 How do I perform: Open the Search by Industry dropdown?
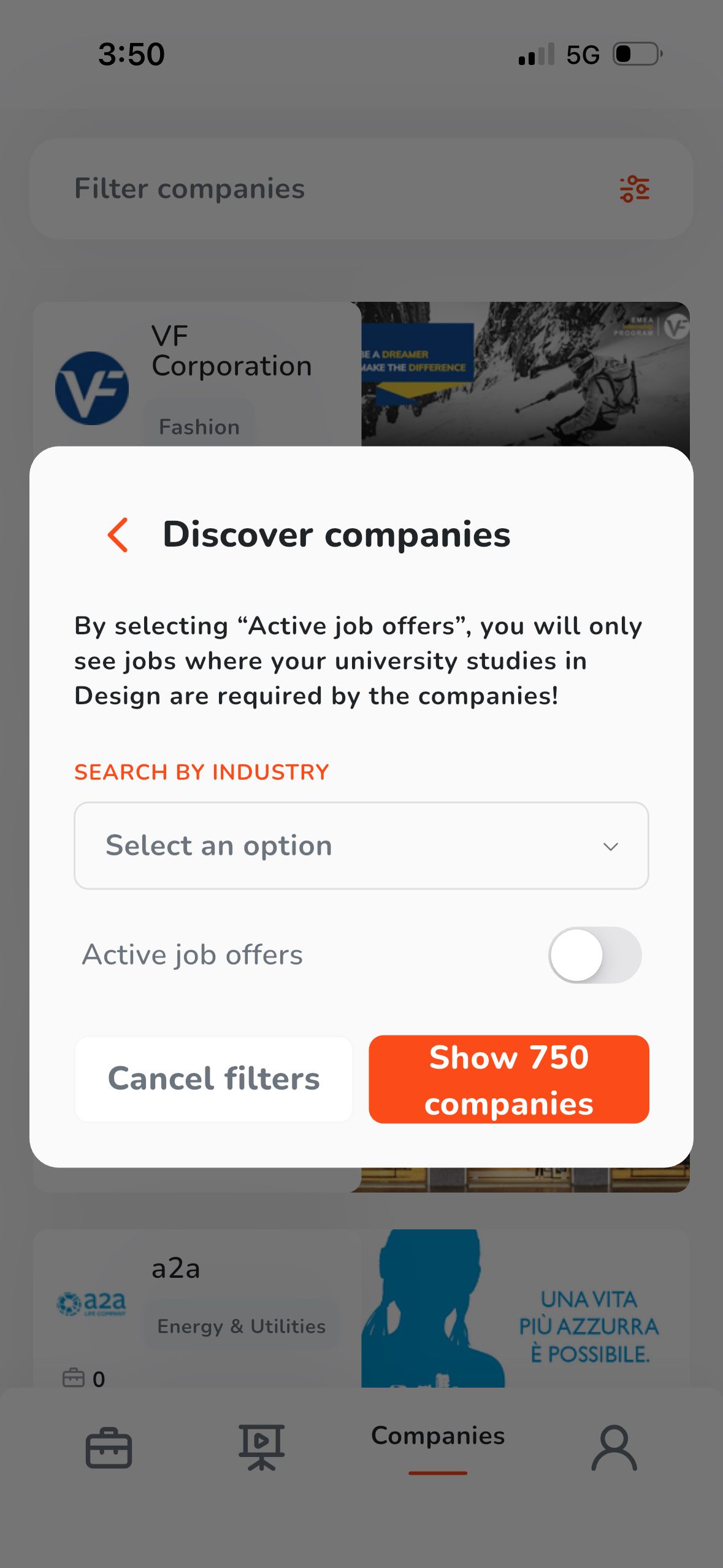click(x=361, y=846)
